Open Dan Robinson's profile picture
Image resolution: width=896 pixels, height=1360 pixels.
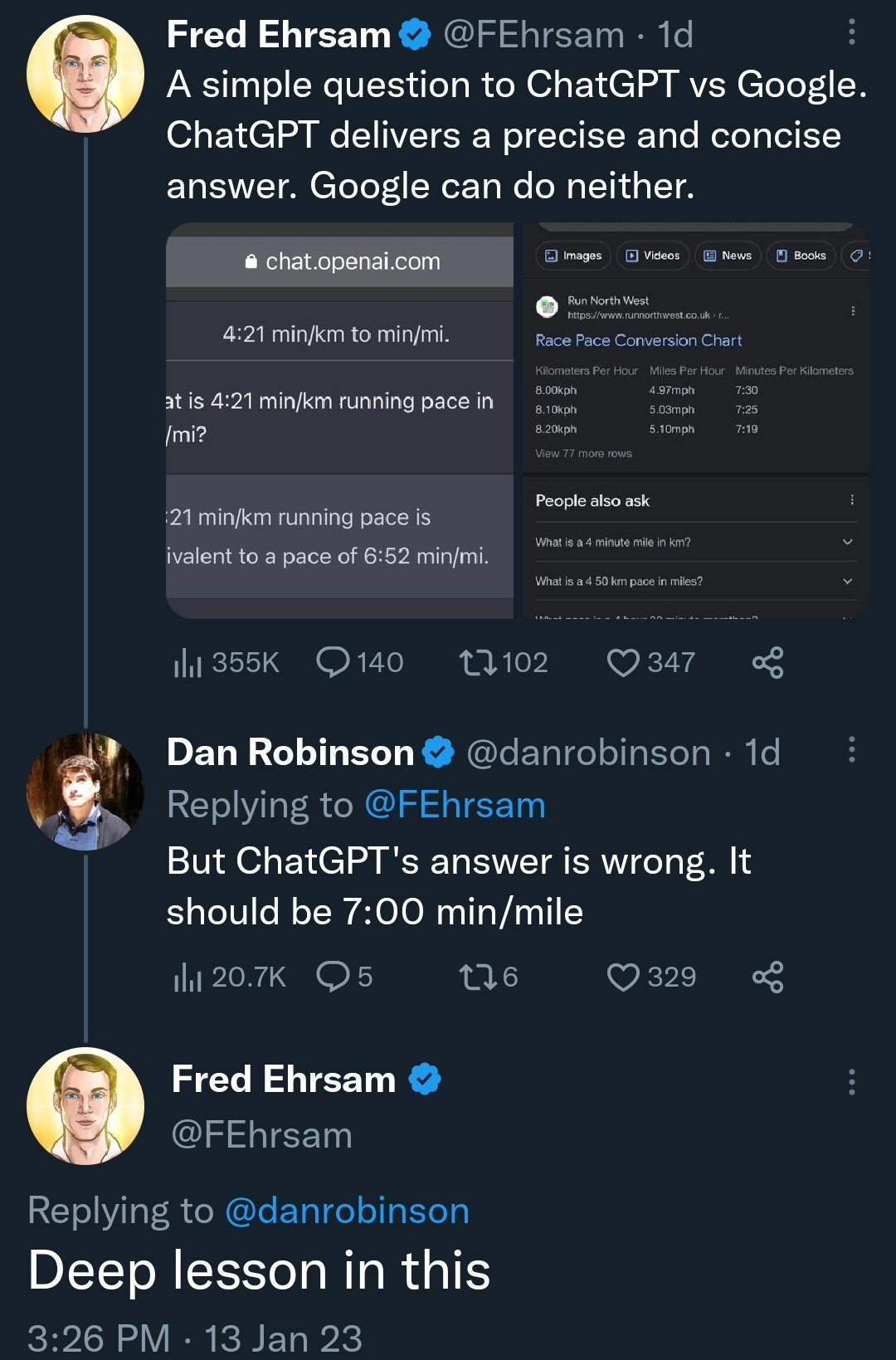pos(85,791)
